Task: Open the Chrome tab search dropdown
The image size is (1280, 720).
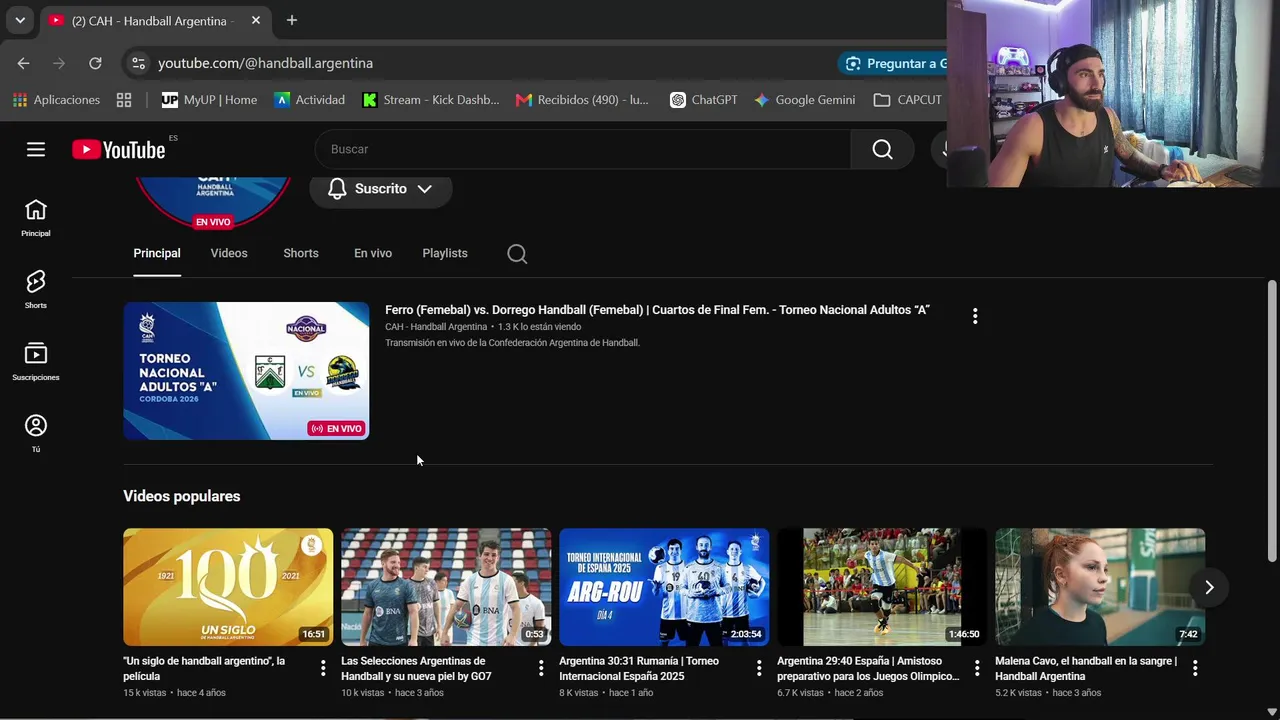Action: (x=20, y=20)
